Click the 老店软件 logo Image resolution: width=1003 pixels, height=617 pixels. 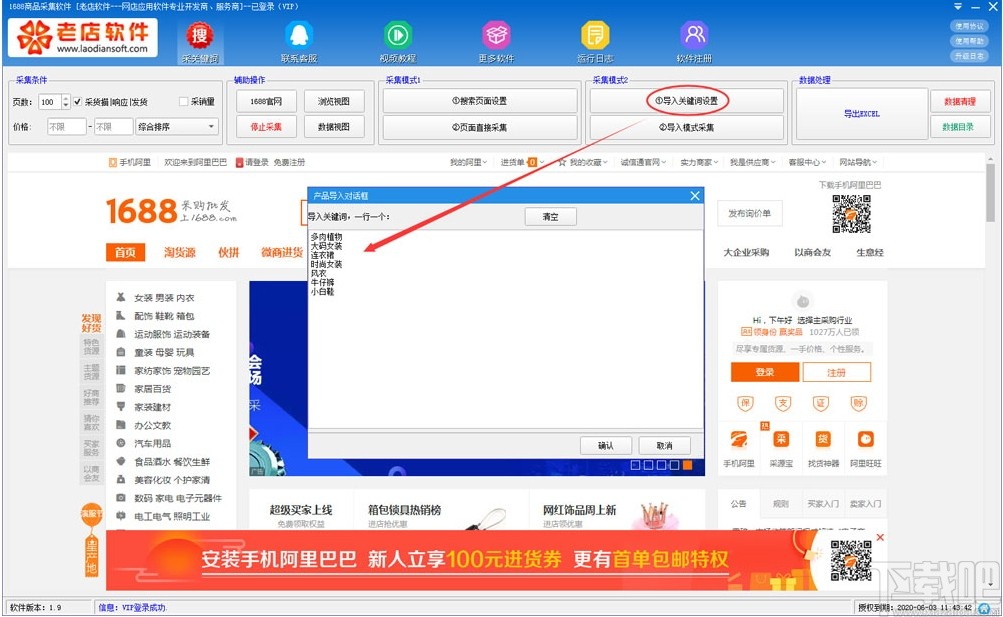coord(82,38)
